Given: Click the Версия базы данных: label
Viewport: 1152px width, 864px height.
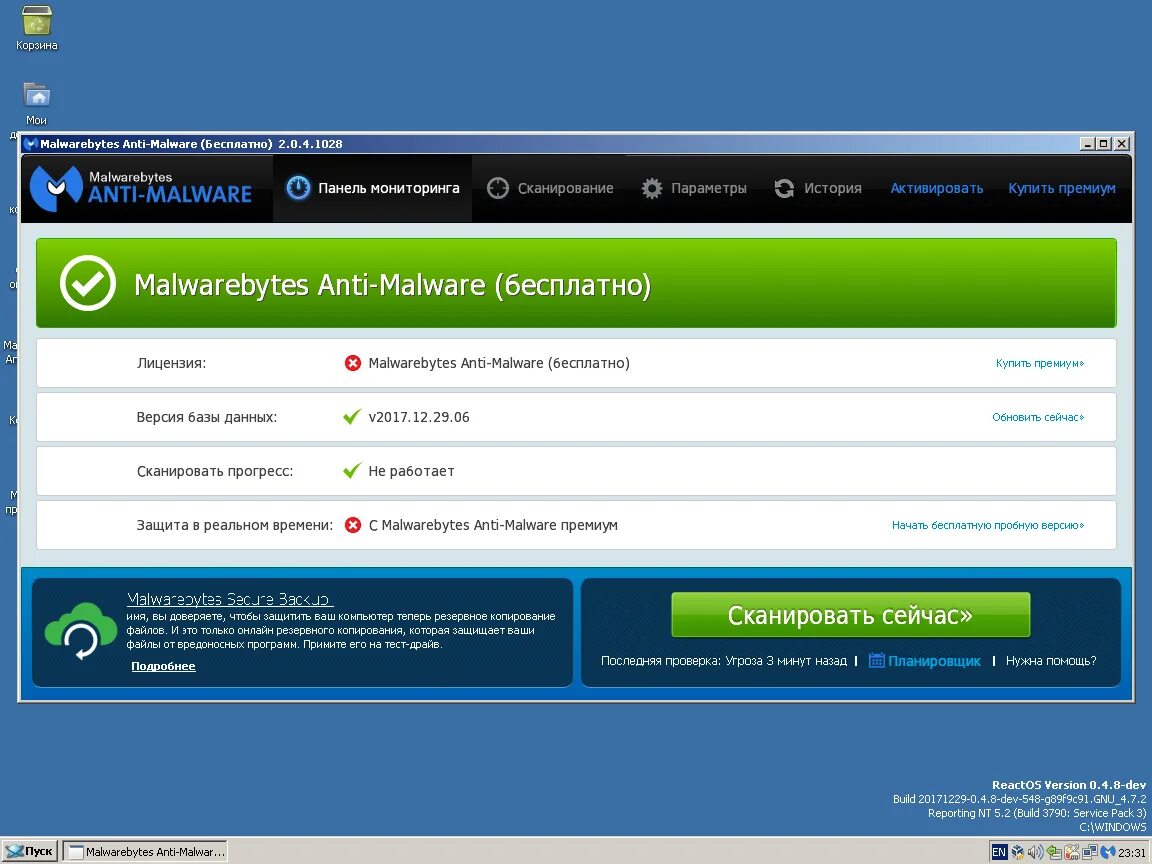Looking at the screenshot, I should [x=206, y=417].
